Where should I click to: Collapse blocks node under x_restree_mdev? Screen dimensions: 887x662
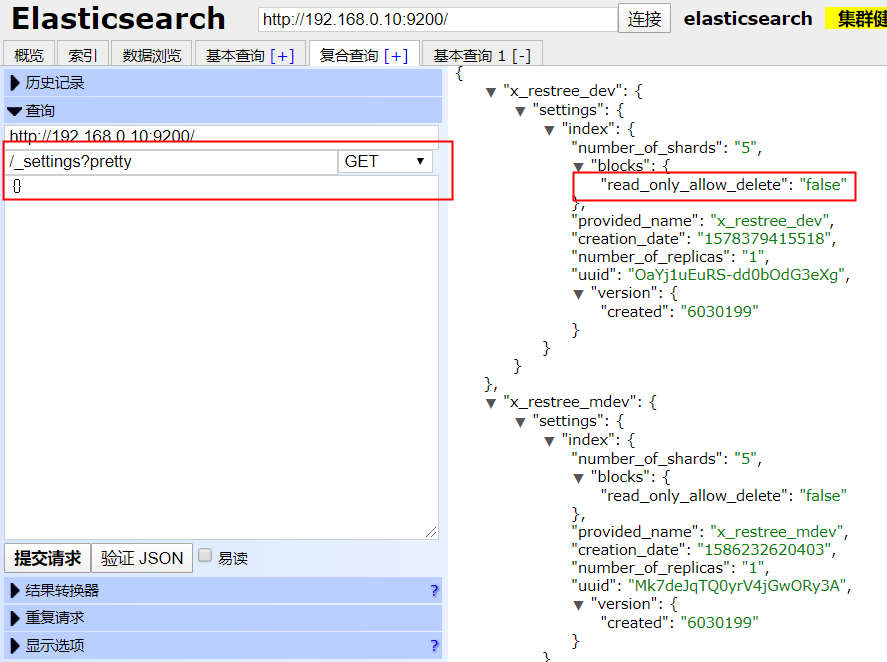[x=578, y=478]
